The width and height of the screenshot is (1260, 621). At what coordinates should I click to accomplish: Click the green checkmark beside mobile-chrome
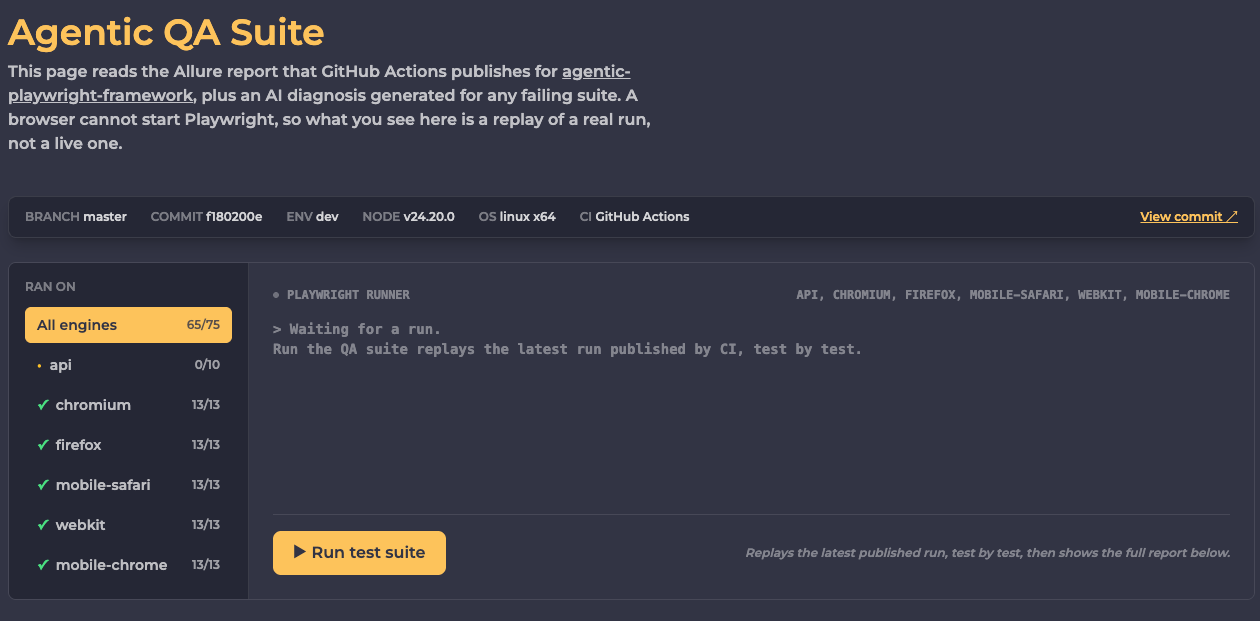(43, 565)
